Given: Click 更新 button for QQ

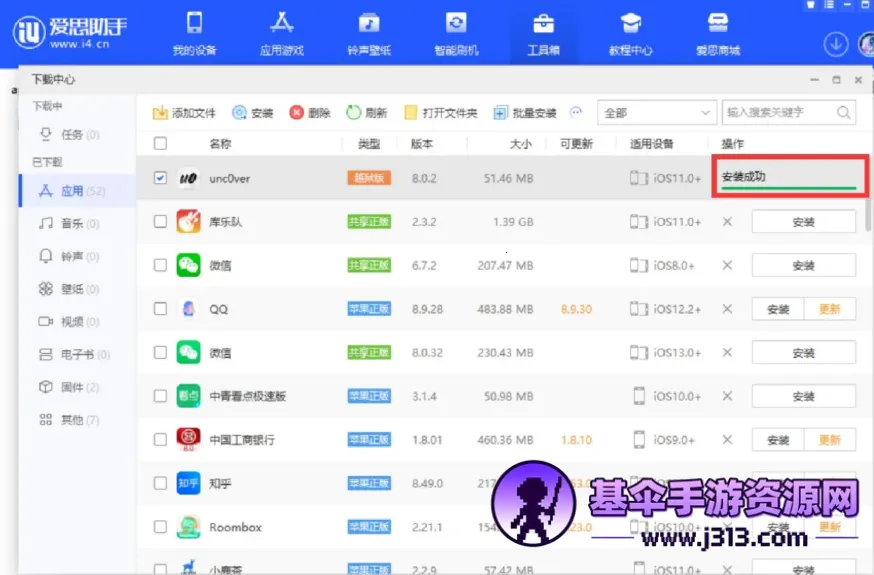Looking at the screenshot, I should tap(829, 309).
